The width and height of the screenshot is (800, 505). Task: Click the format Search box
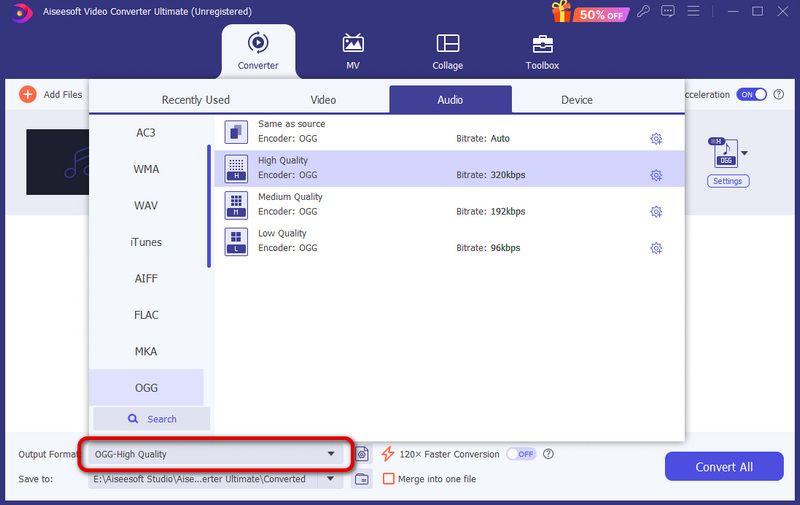(152, 419)
